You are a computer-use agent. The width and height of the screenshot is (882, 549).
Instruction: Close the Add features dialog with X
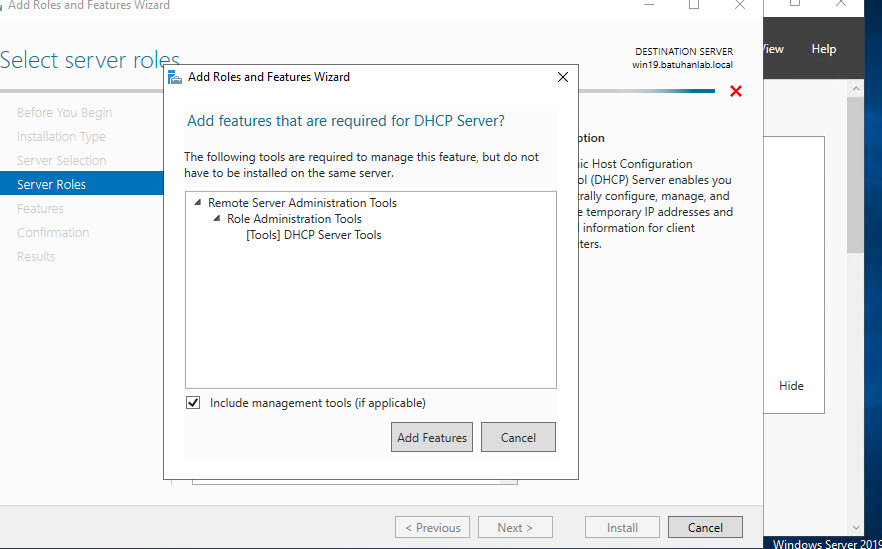[563, 77]
